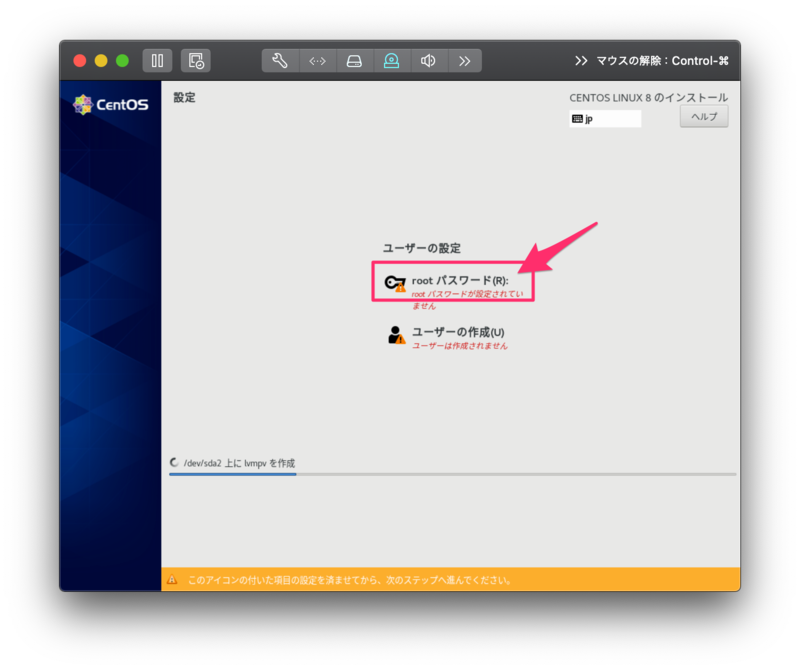Viewport: 800px width, 670px height.
Task: Close the VM window with red button
Action: (x=80, y=61)
